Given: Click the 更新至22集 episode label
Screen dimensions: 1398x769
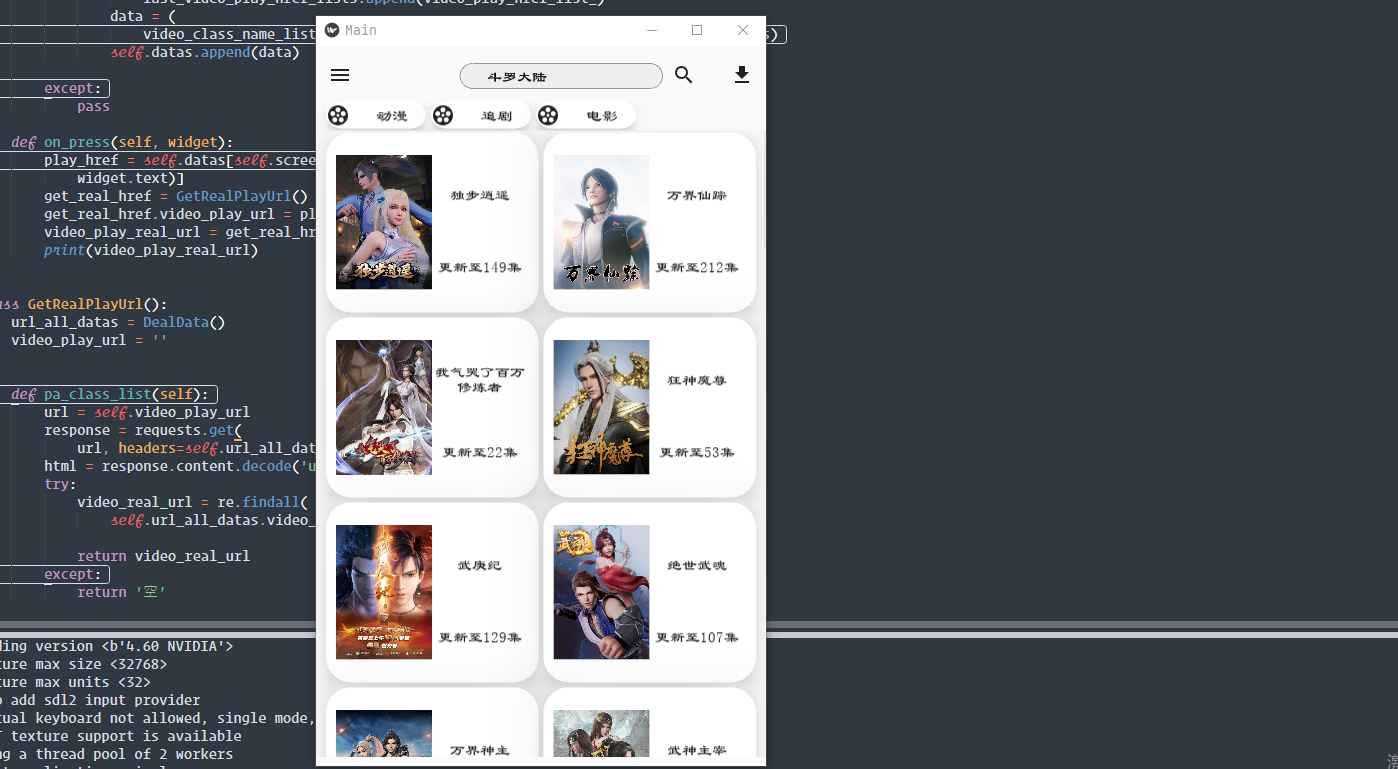Looking at the screenshot, I should 480,453.
